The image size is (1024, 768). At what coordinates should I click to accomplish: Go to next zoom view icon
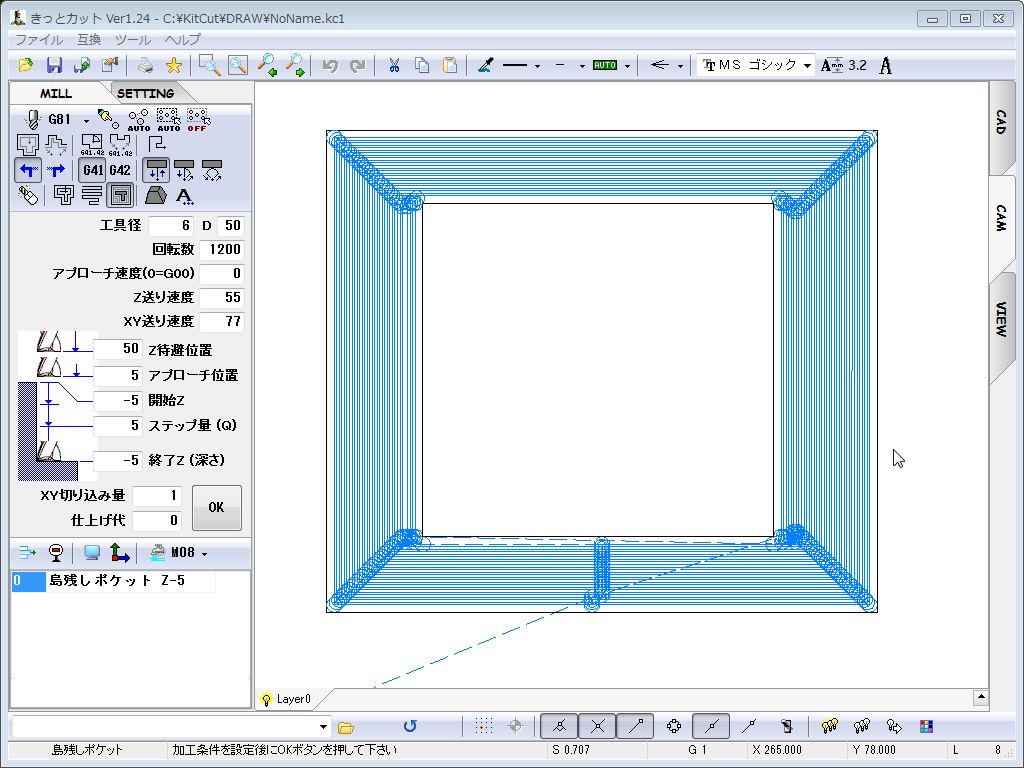295,65
